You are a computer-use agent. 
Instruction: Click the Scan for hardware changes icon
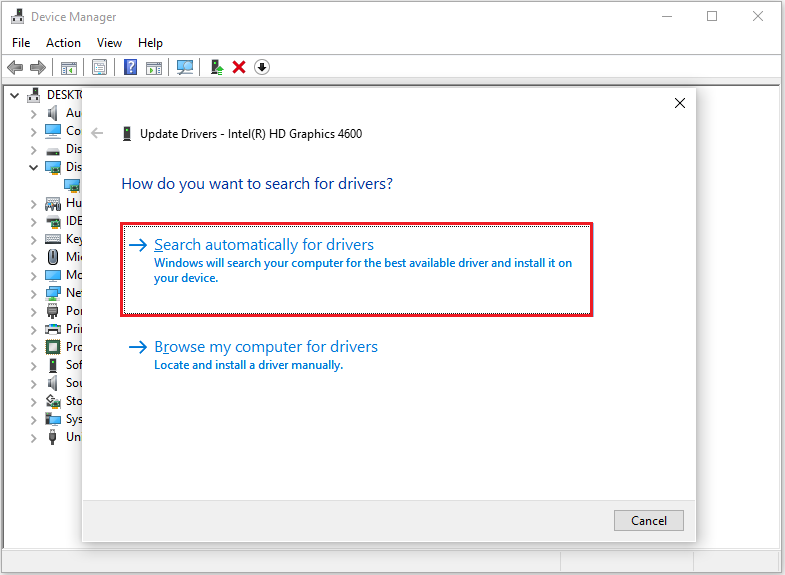click(185, 67)
